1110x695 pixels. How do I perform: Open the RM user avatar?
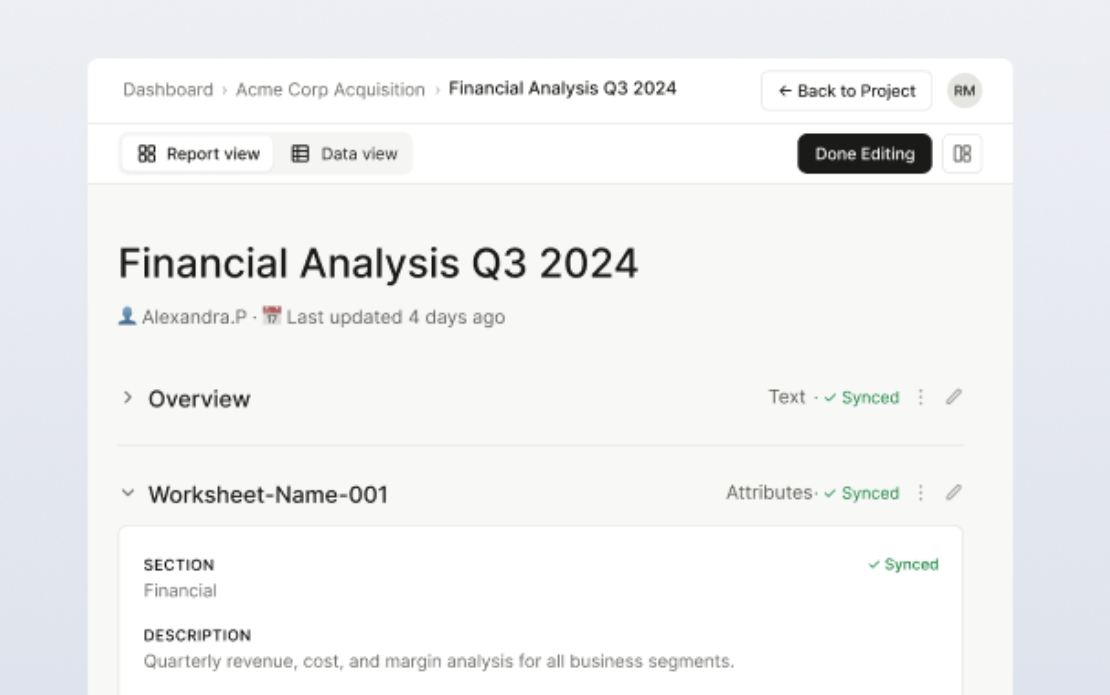964,91
